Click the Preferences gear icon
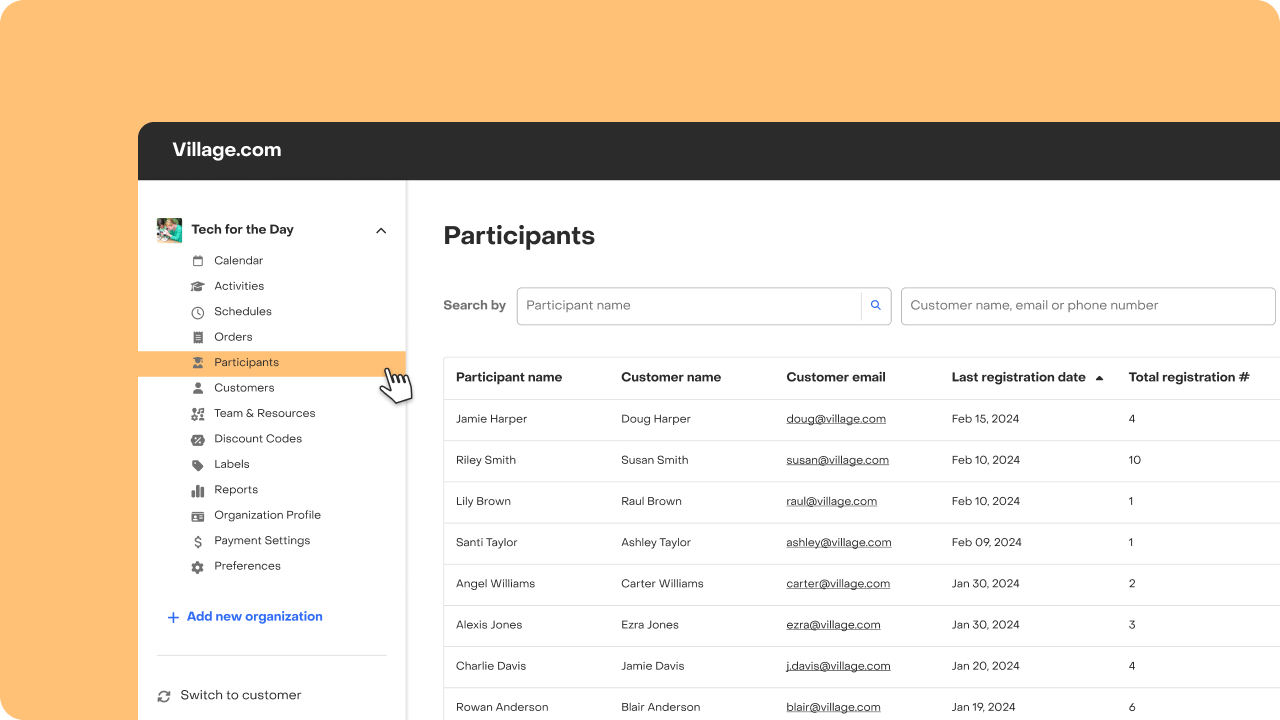 pos(198,567)
